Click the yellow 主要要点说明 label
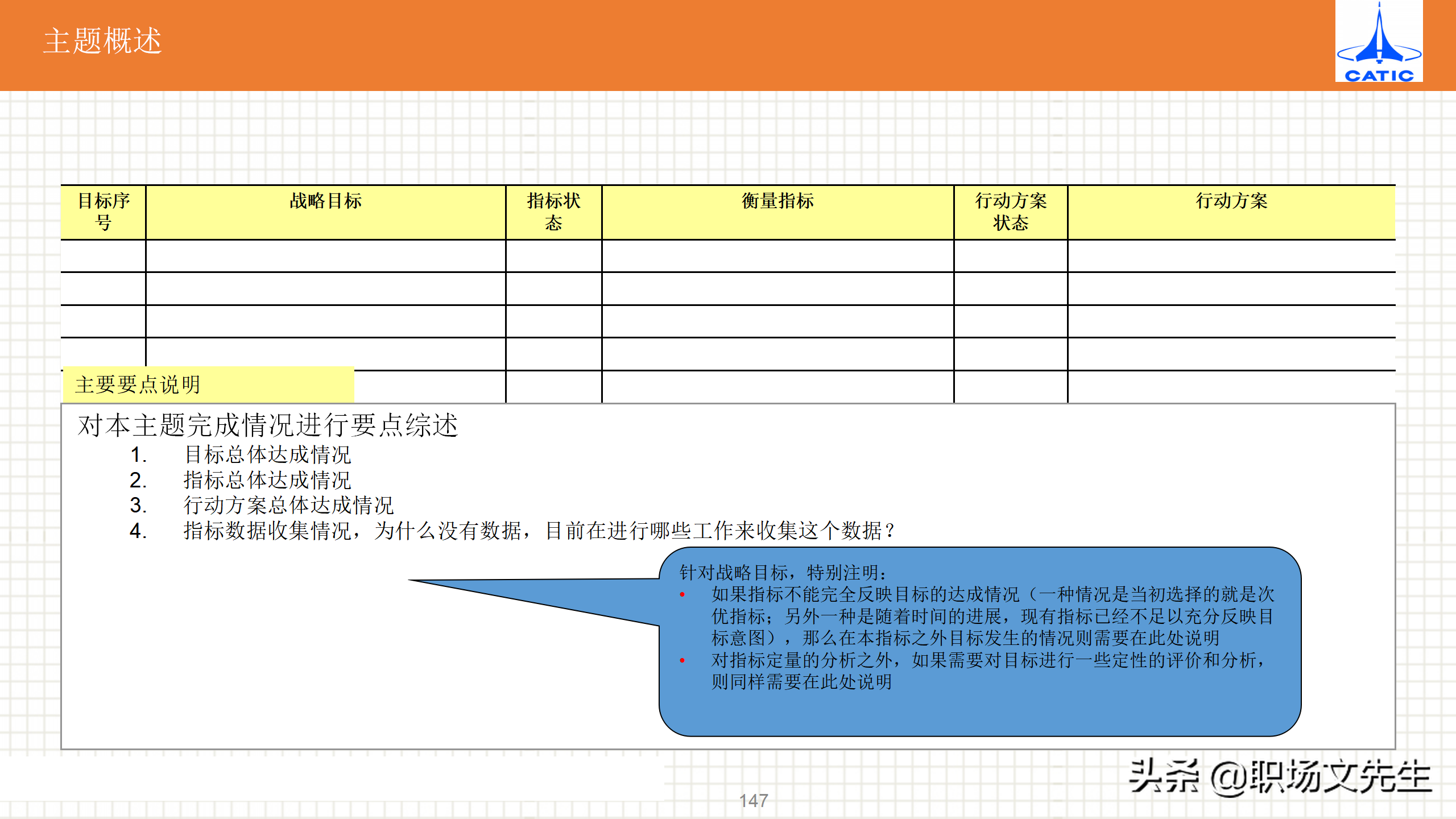This screenshot has height=819, width=1456. pyautogui.click(x=138, y=385)
